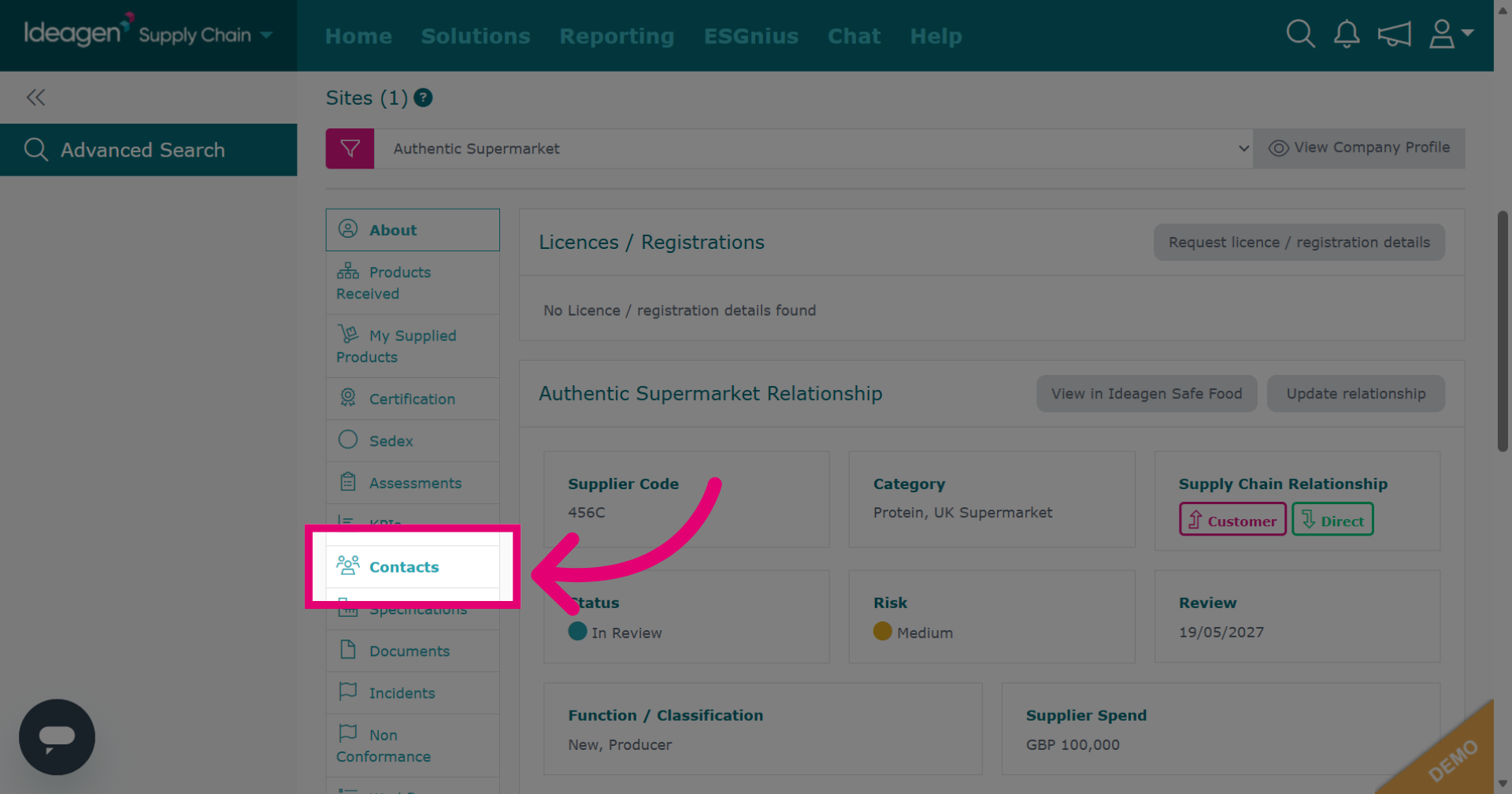Screen dimensions: 1512x794
Task: Select the Products Received tab
Action: point(413,283)
